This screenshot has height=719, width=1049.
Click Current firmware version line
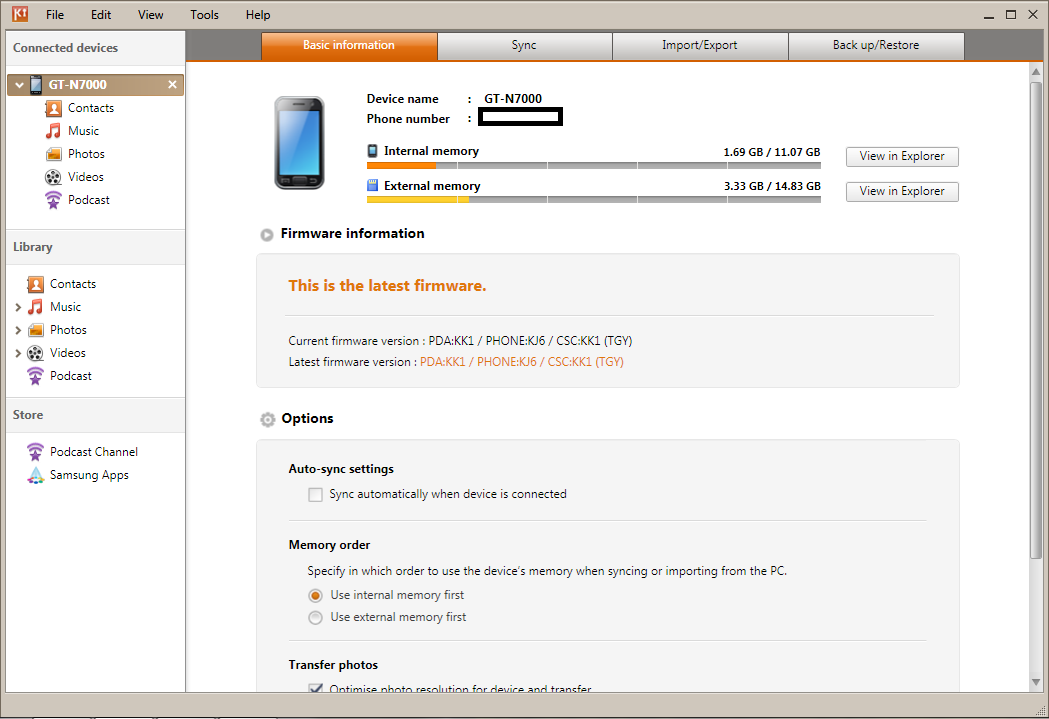tap(460, 341)
